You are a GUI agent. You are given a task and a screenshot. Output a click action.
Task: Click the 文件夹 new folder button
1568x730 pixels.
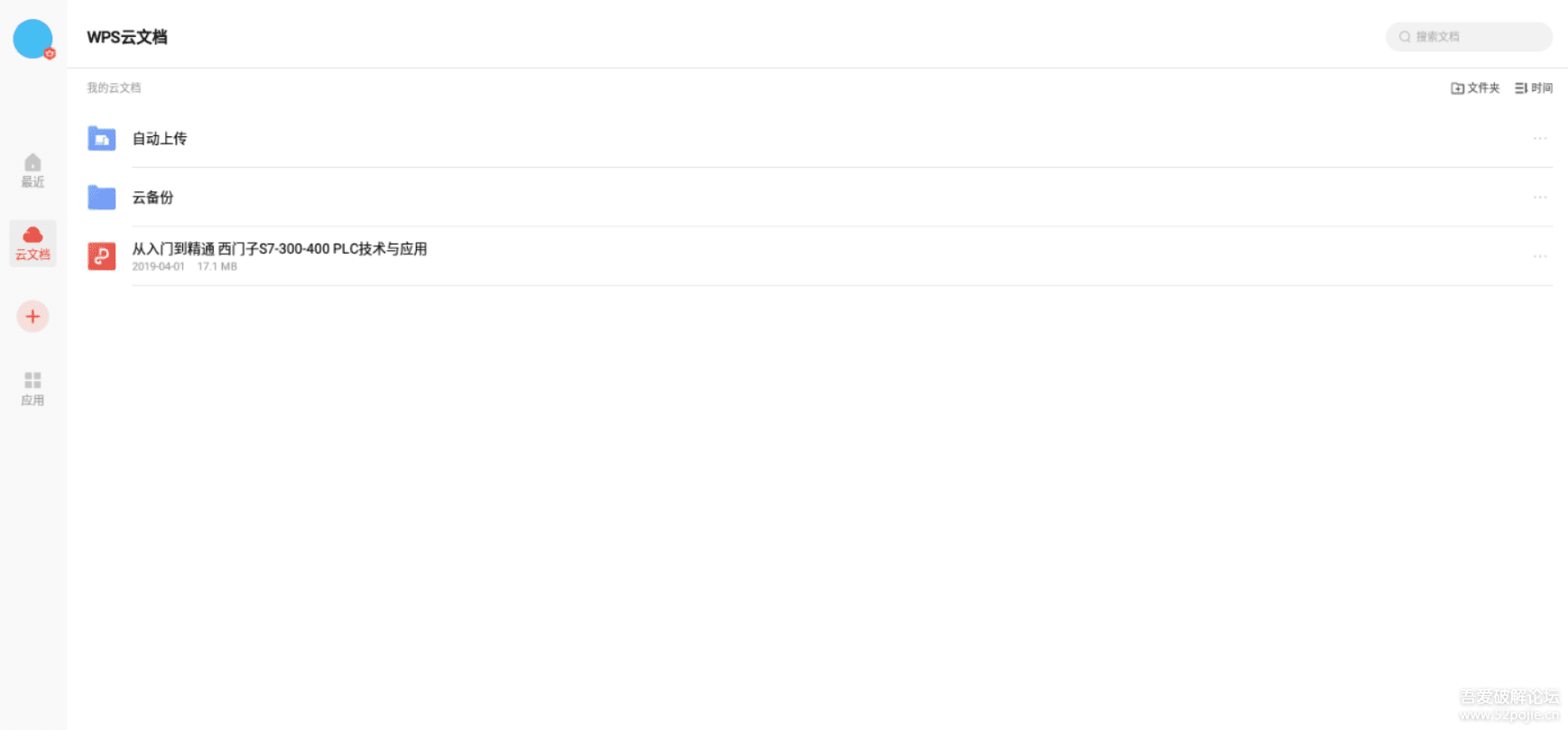coord(1475,88)
